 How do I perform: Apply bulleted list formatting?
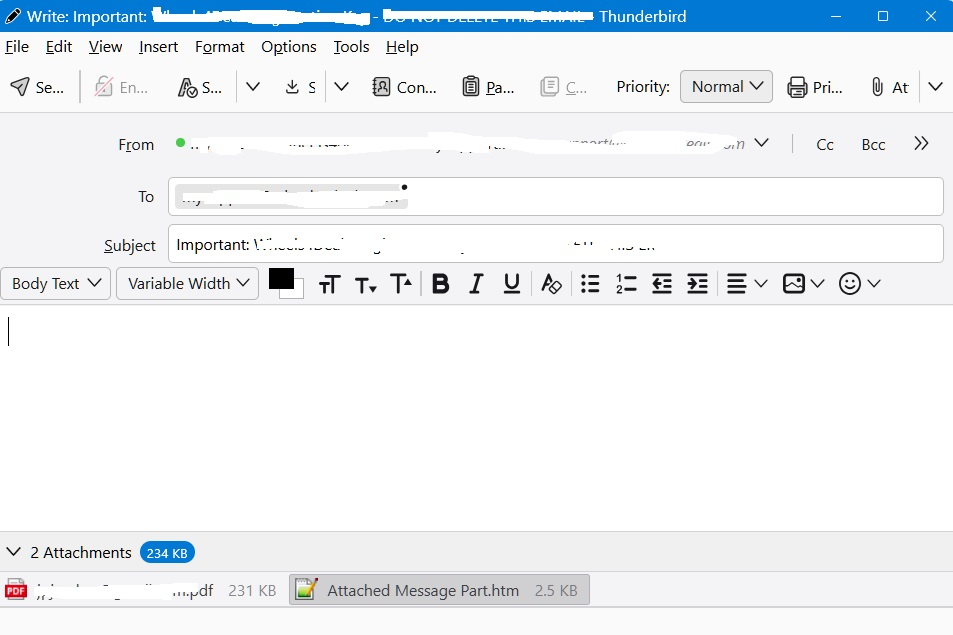click(x=590, y=284)
